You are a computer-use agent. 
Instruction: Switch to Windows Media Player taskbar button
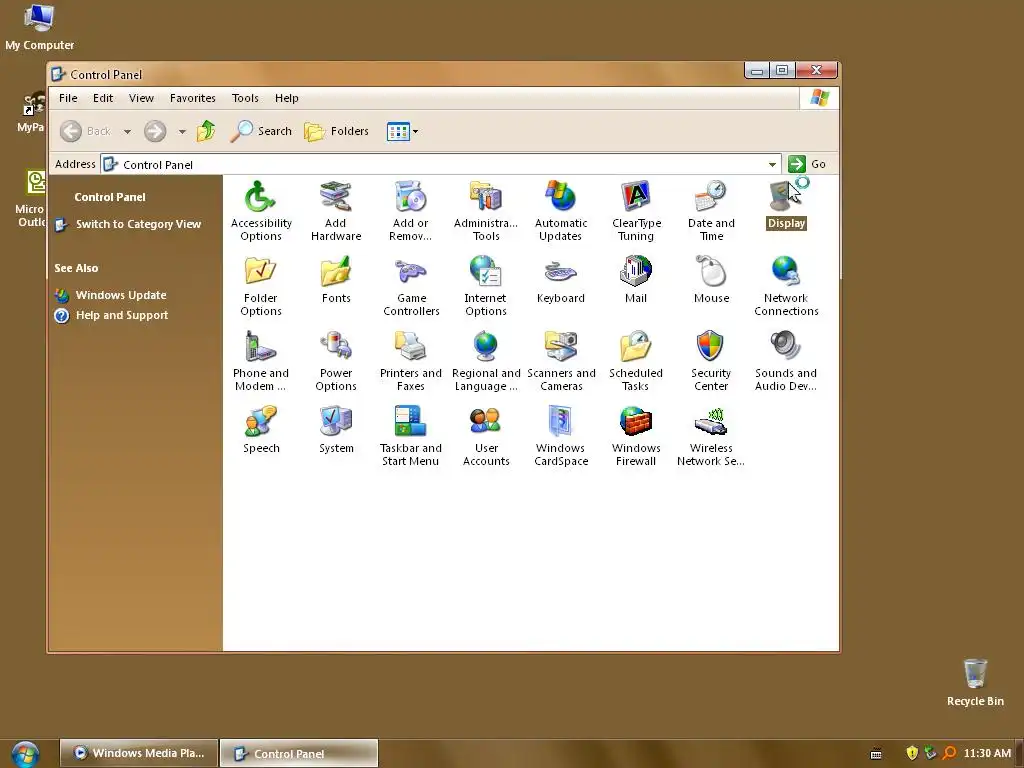(x=139, y=753)
